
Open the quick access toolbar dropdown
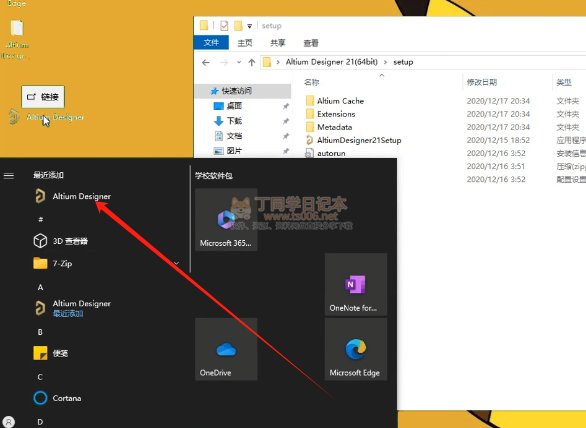249,26
